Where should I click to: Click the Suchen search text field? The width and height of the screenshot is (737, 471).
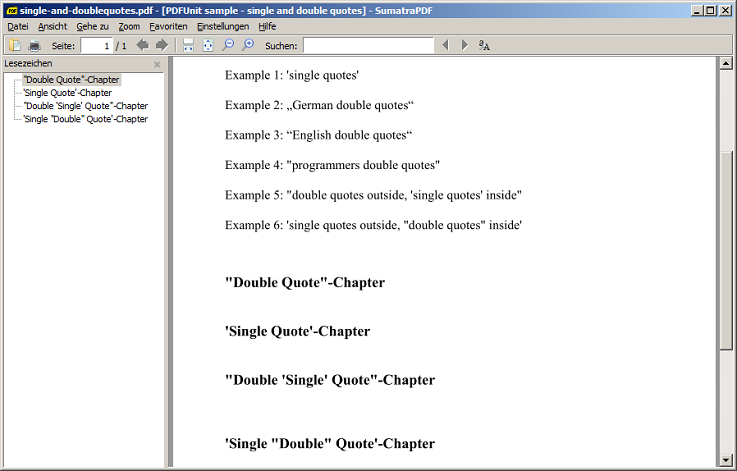tap(368, 46)
